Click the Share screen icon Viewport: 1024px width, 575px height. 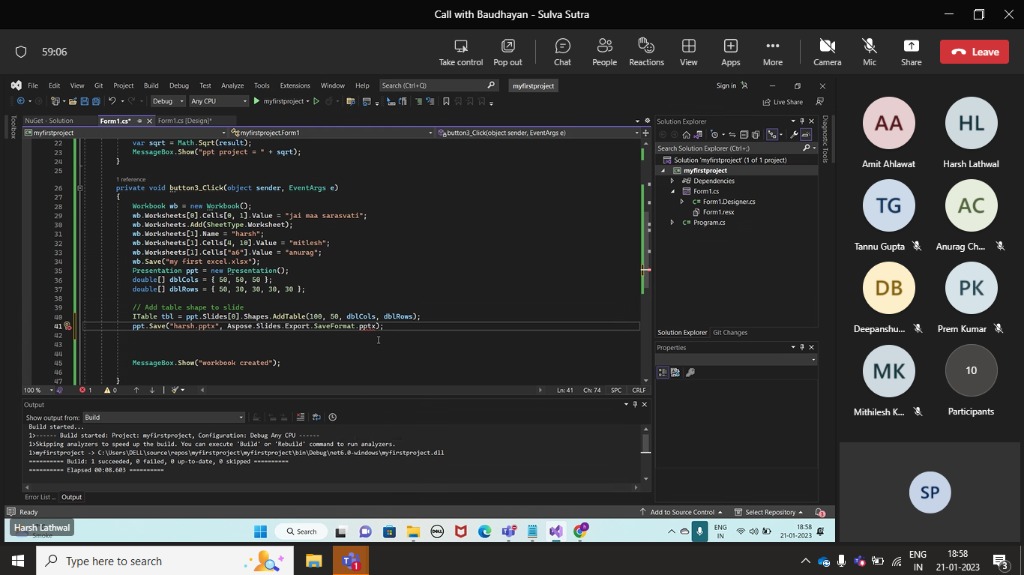tap(910, 47)
